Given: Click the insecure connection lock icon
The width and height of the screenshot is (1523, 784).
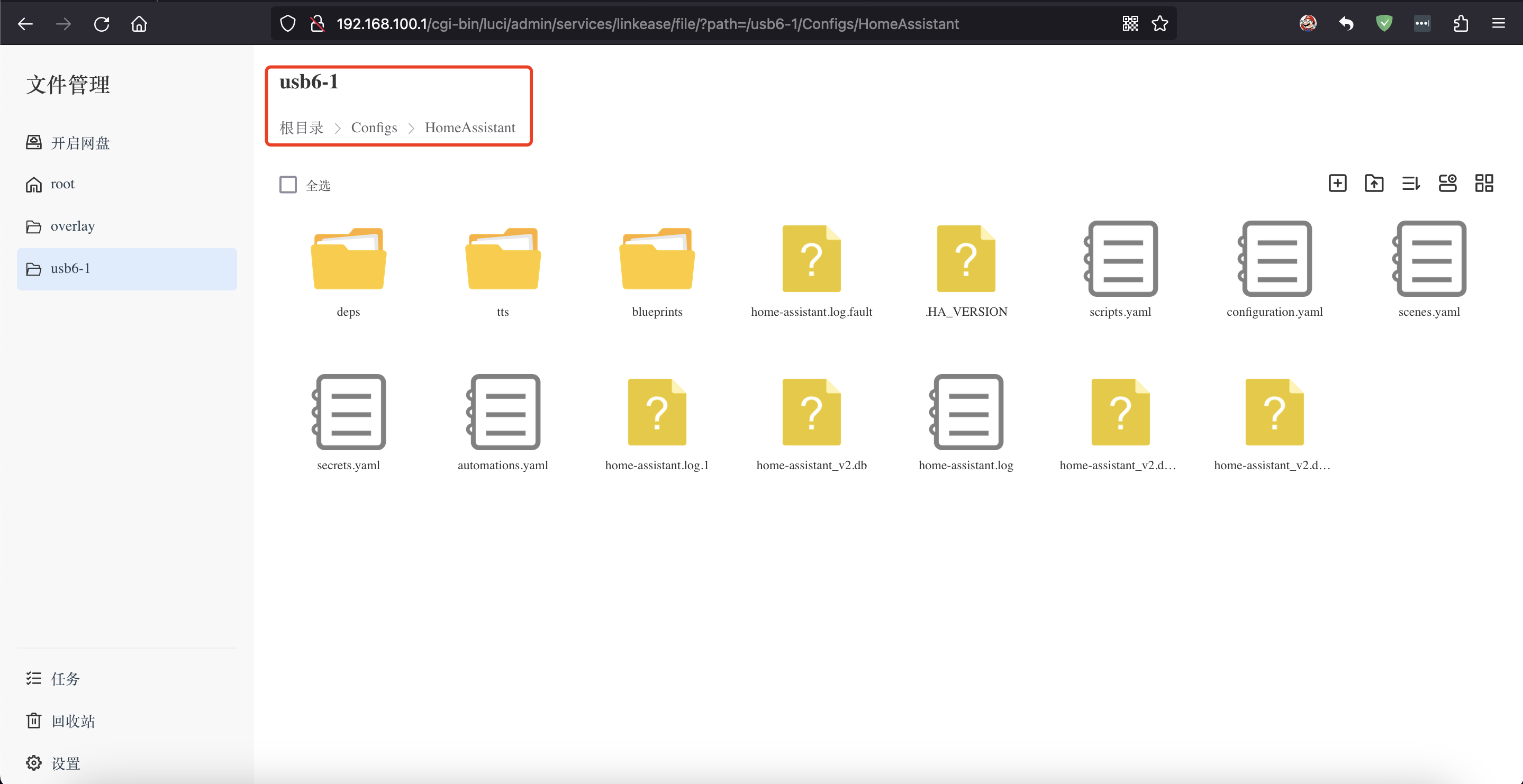Looking at the screenshot, I should click(318, 24).
